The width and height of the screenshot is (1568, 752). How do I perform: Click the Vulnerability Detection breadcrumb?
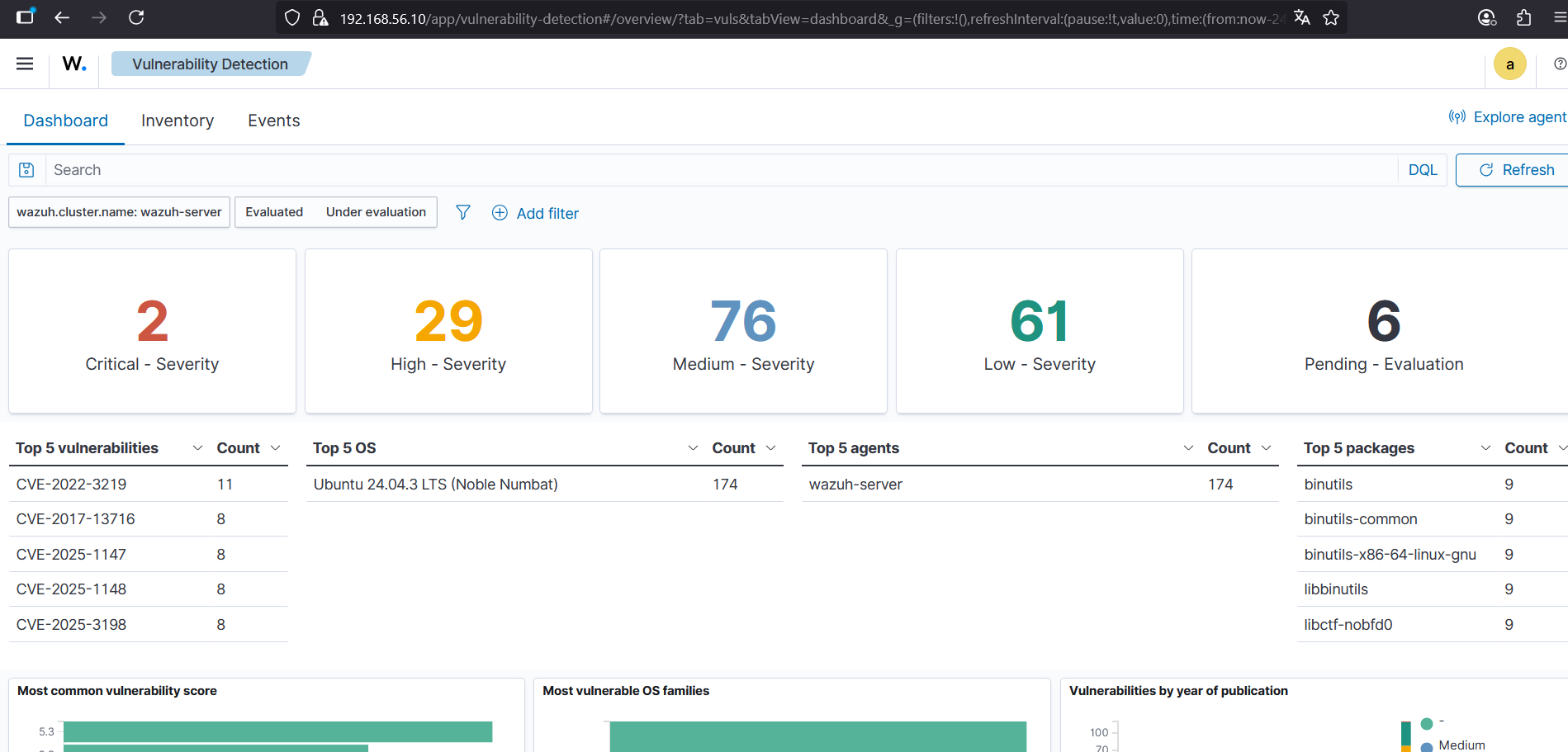tap(211, 64)
